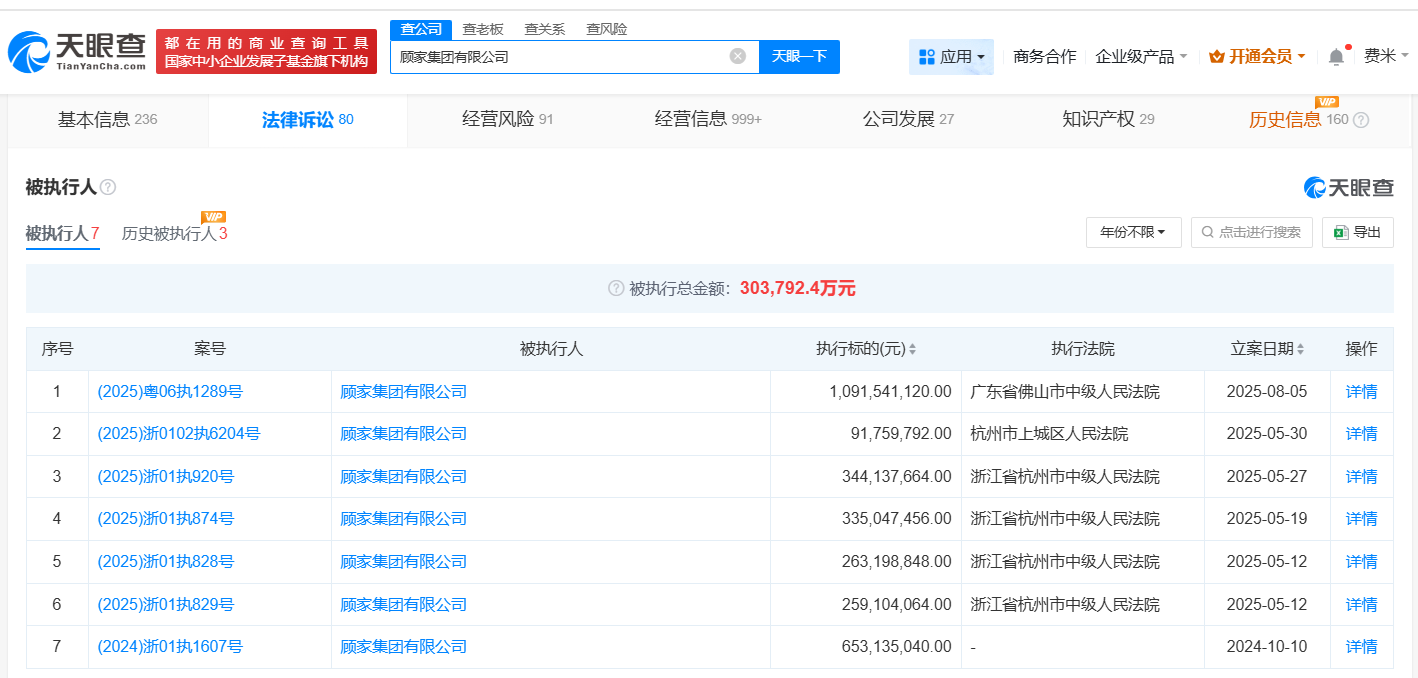The width and height of the screenshot is (1418, 678).
Task: Open the notification bell icon
Action: tap(1336, 57)
